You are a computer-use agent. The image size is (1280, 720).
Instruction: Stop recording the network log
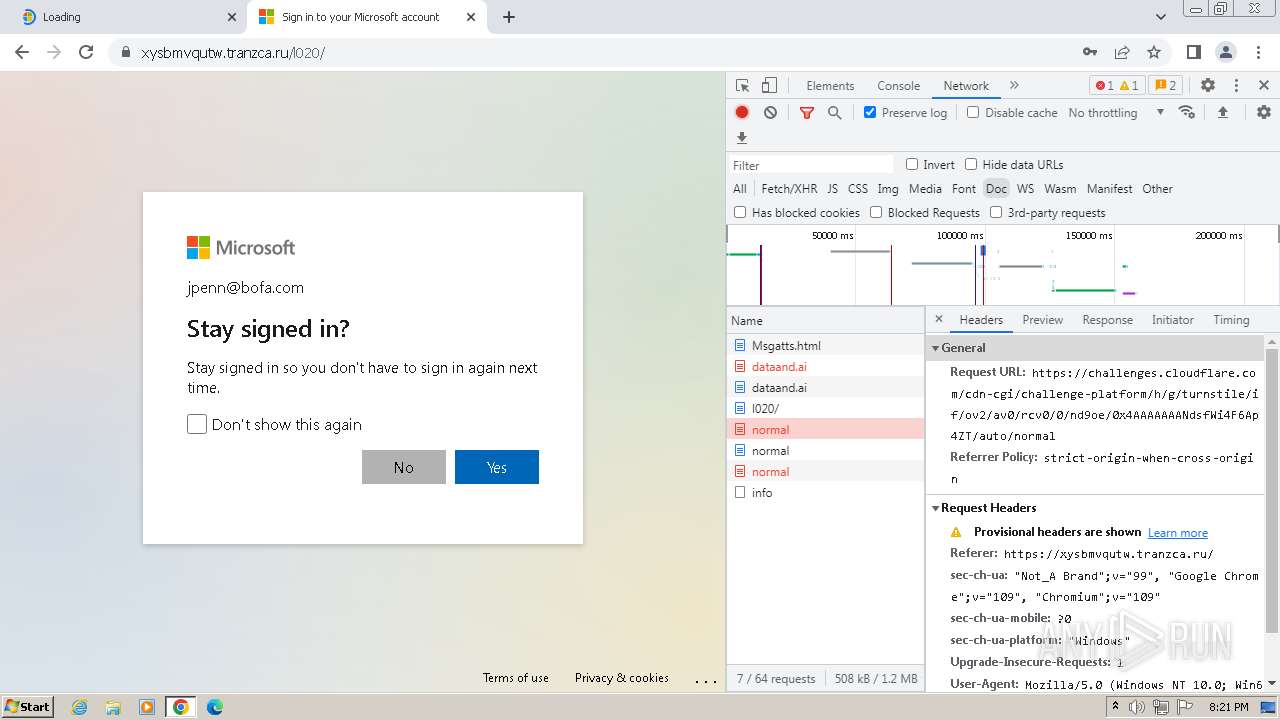[742, 113]
